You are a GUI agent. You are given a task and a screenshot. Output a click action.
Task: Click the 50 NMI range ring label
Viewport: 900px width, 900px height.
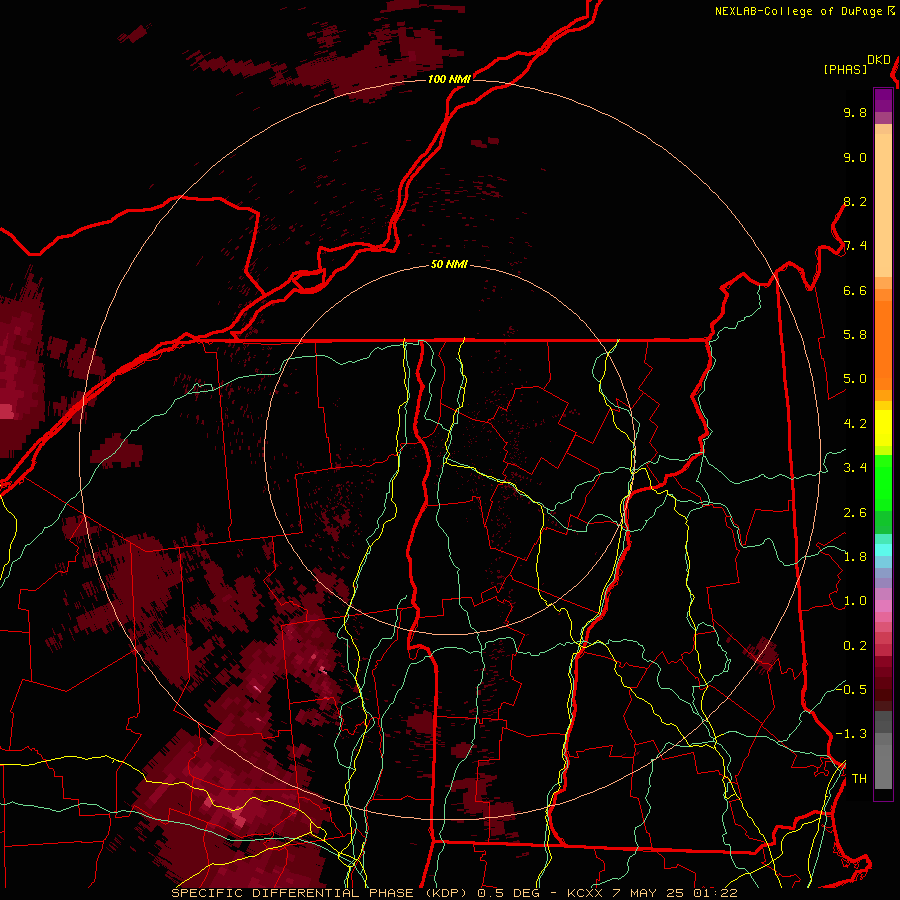pos(449,265)
